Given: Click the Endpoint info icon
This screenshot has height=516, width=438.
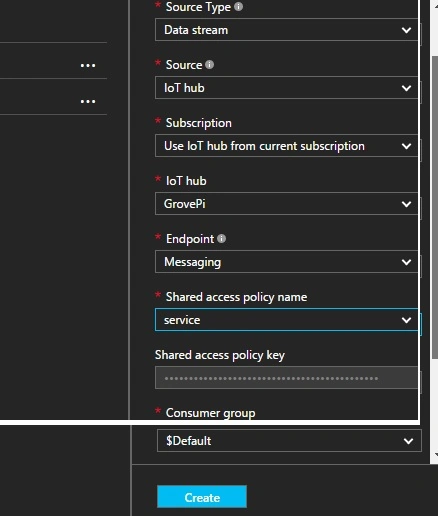Looking at the screenshot, I should point(221,239).
